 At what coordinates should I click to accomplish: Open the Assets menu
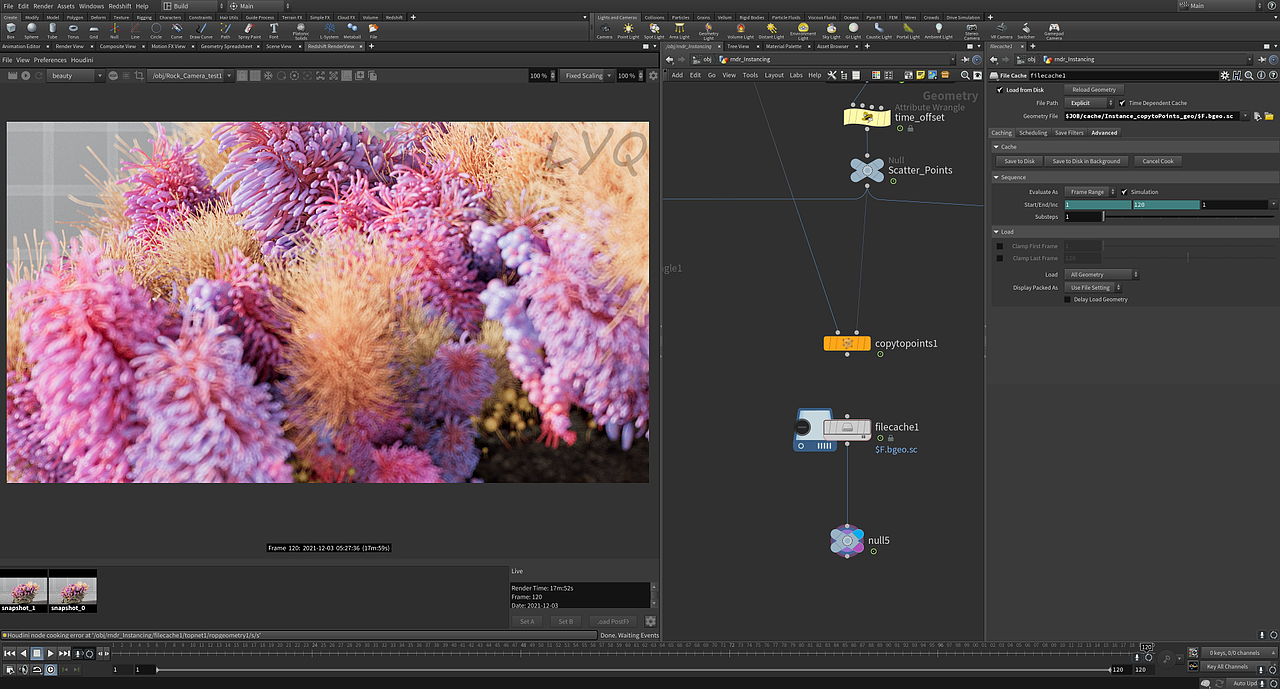click(66, 6)
